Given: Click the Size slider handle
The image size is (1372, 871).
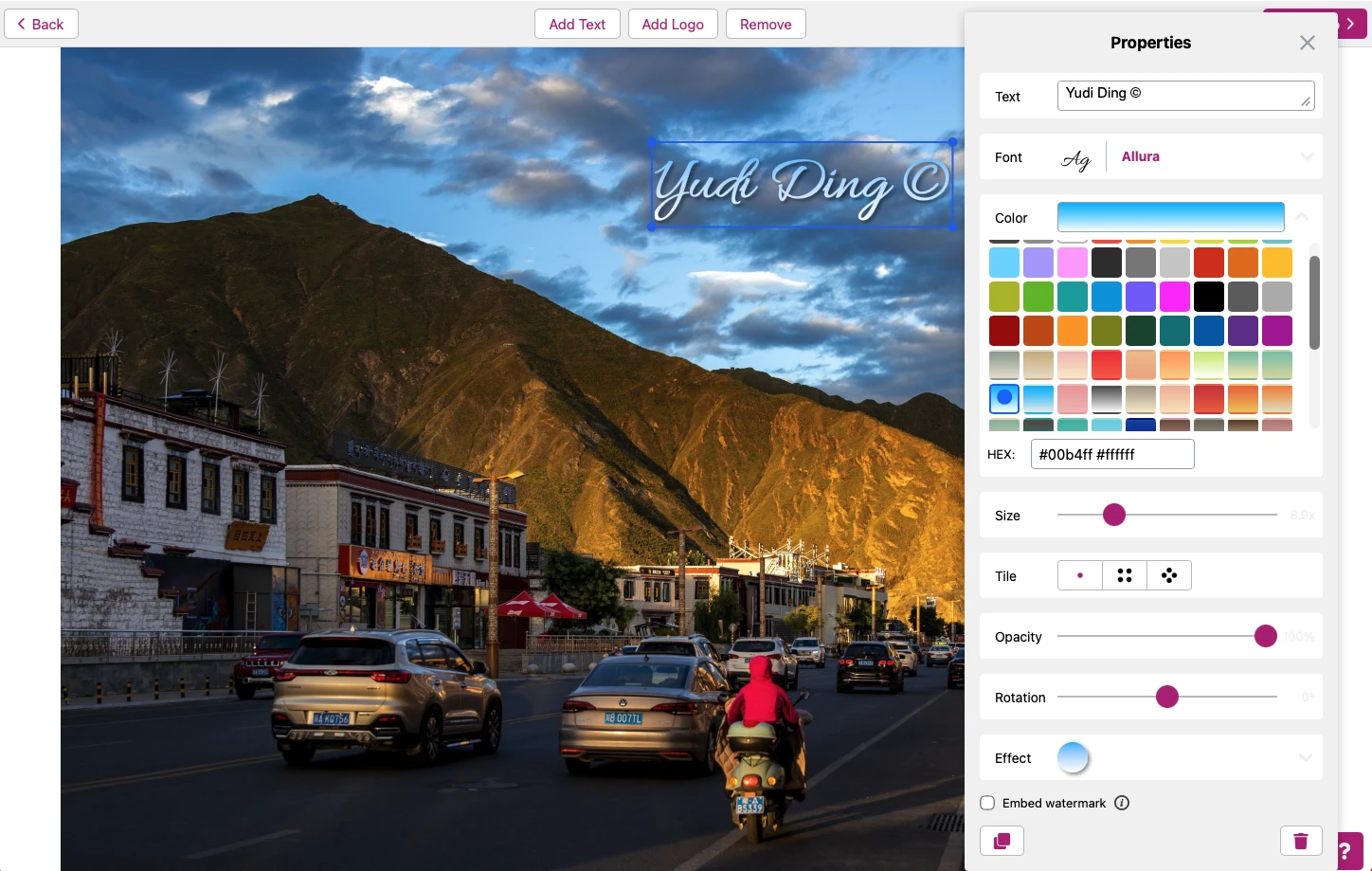Looking at the screenshot, I should pyautogui.click(x=1114, y=515).
